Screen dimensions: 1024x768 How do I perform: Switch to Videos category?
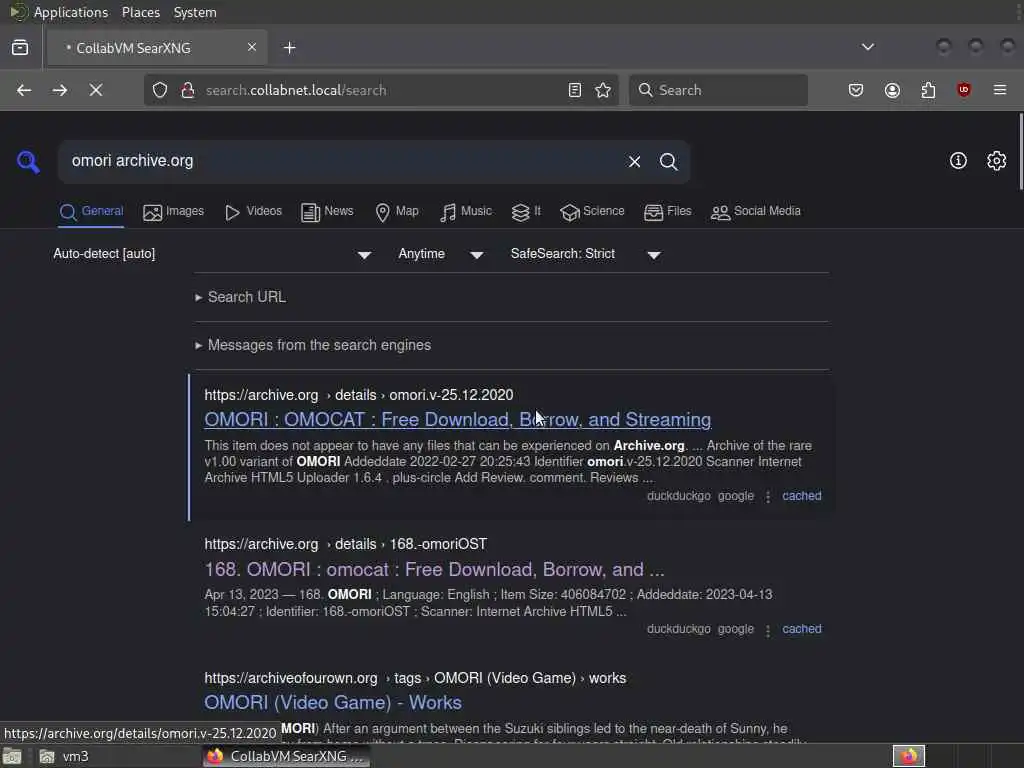click(x=253, y=212)
